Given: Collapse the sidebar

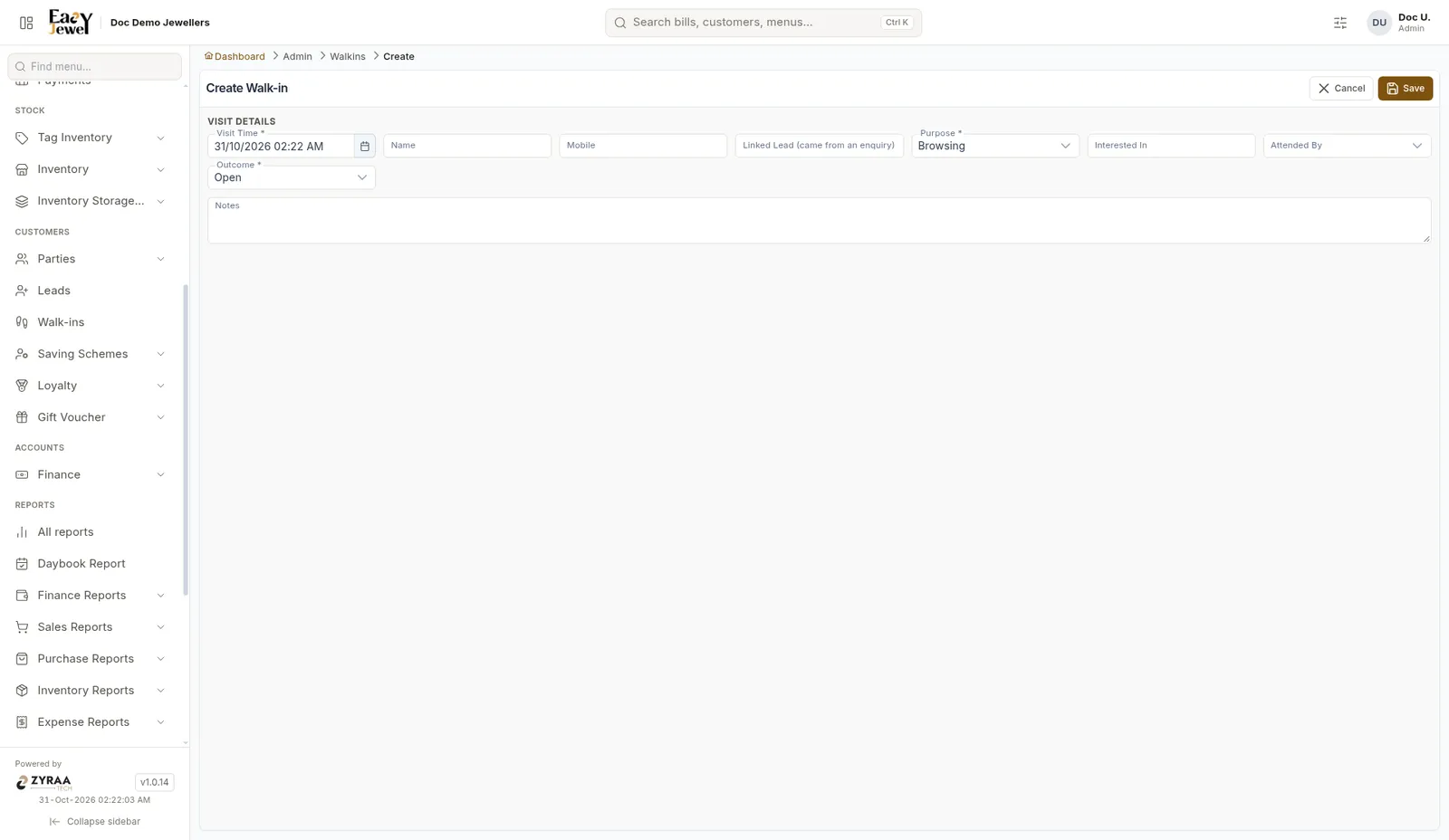Looking at the screenshot, I should (95, 822).
